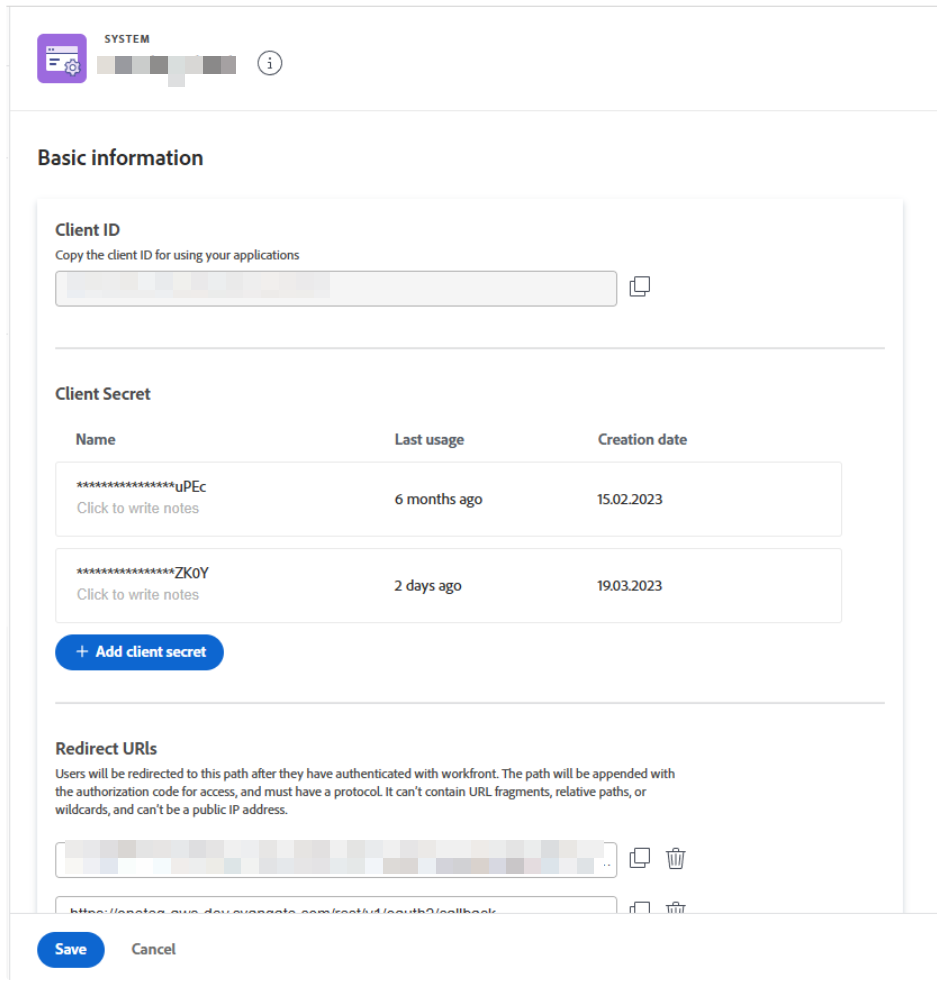This screenshot has height=987, width=937.
Task: Copy the first redirect URL
Action: [x=640, y=858]
